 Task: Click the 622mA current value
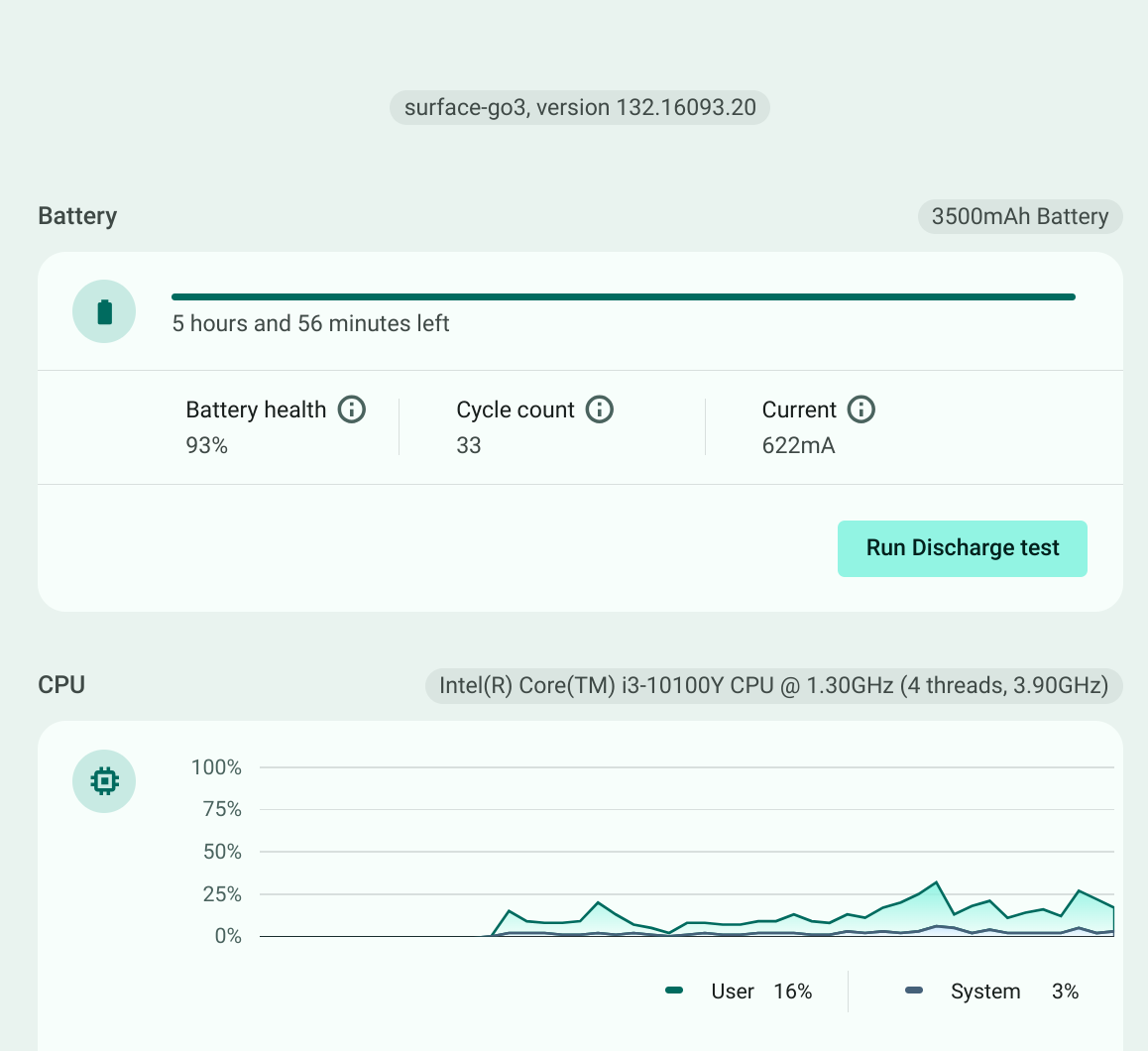pos(798,446)
